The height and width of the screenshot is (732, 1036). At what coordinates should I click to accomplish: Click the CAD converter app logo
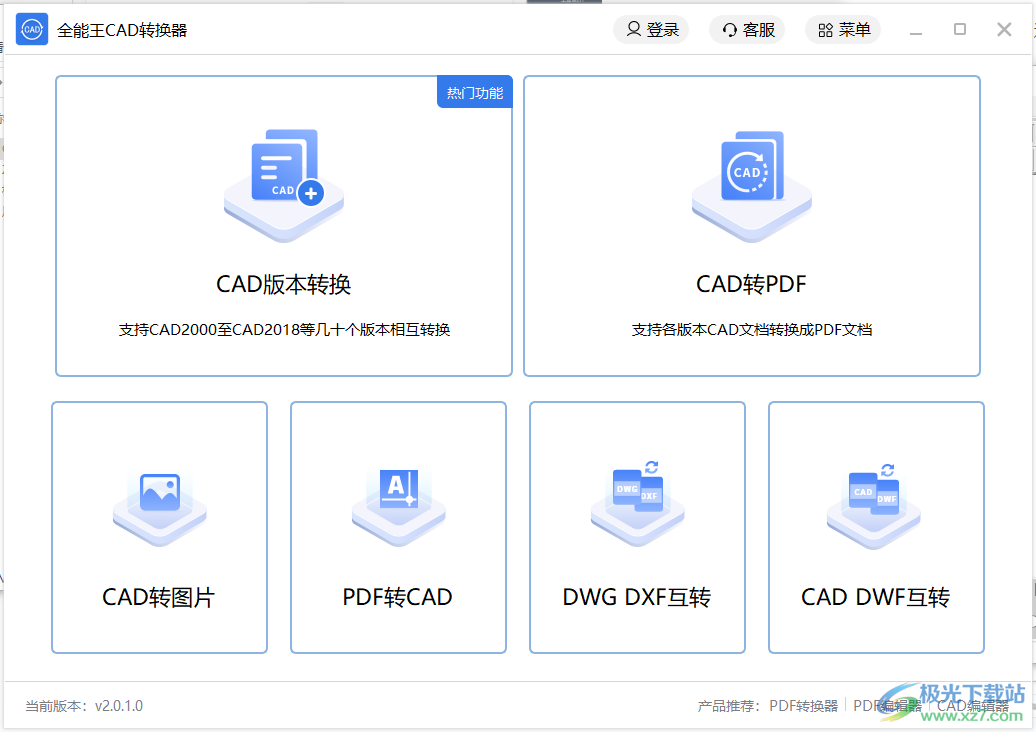coord(32,29)
